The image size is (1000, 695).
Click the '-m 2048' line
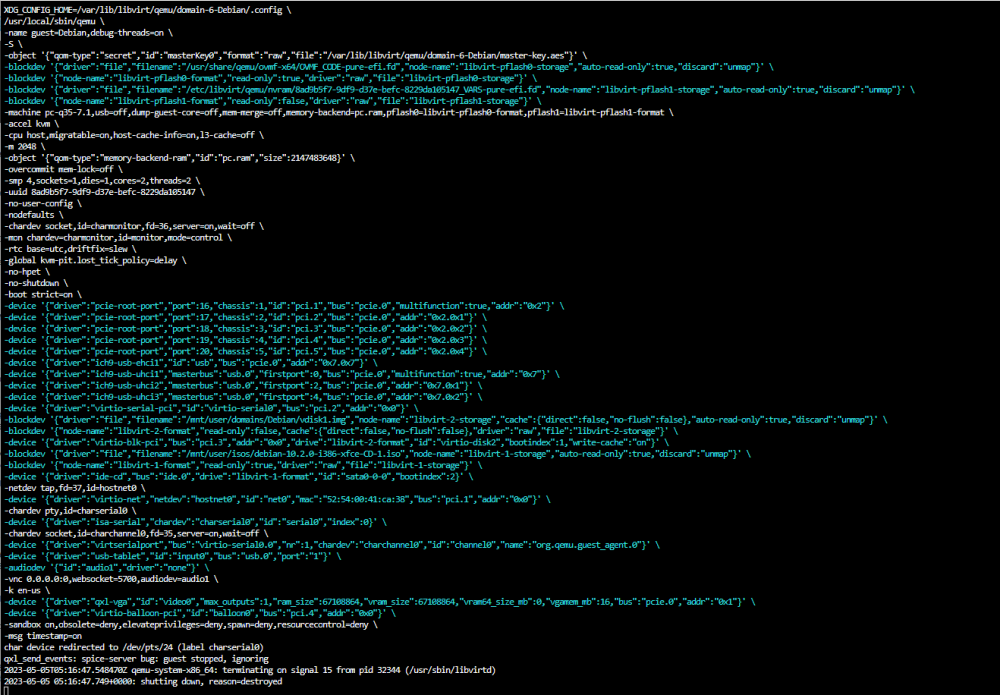tap(25, 147)
